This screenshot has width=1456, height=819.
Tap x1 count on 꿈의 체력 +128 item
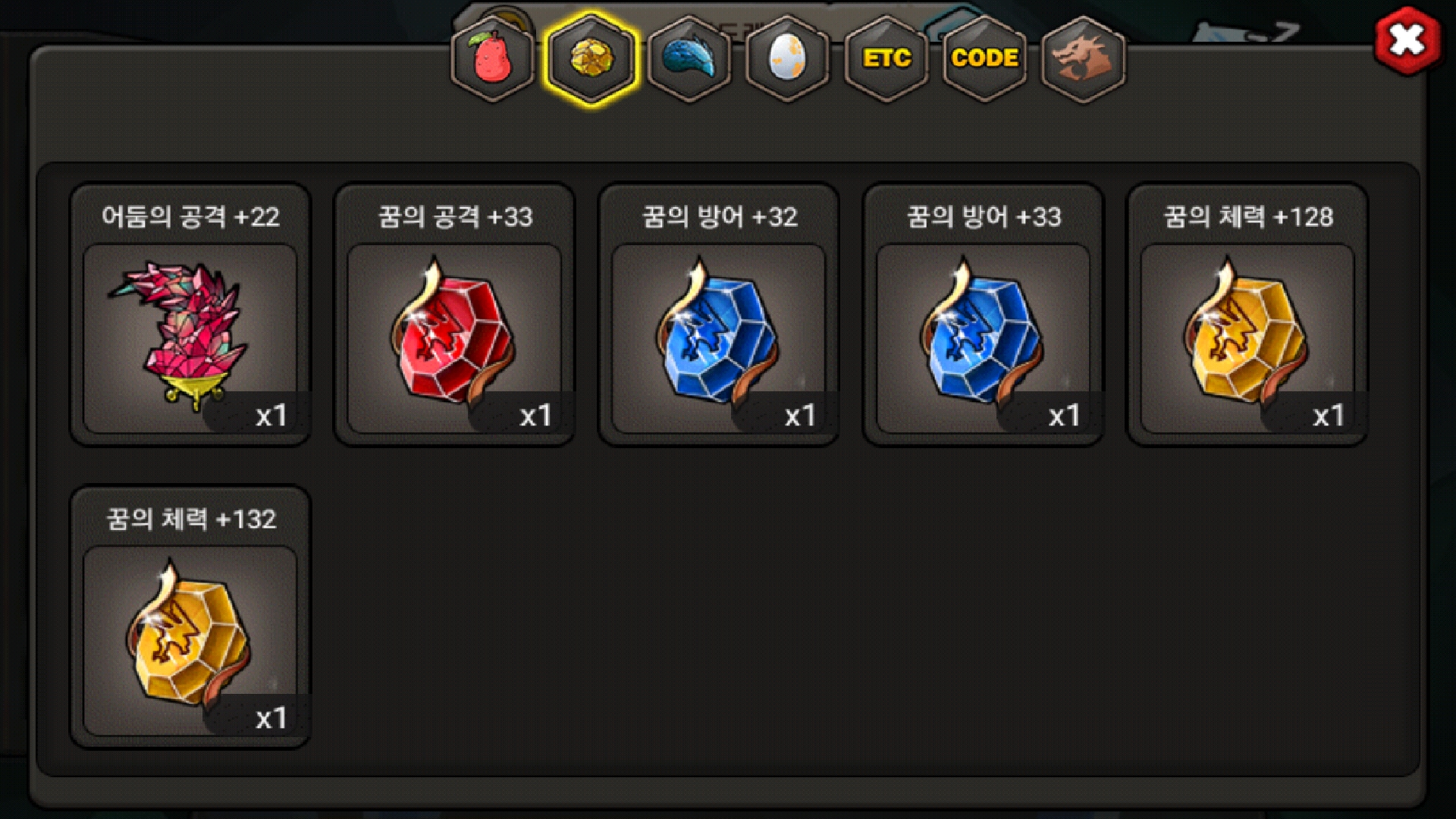pyautogui.click(x=1329, y=416)
